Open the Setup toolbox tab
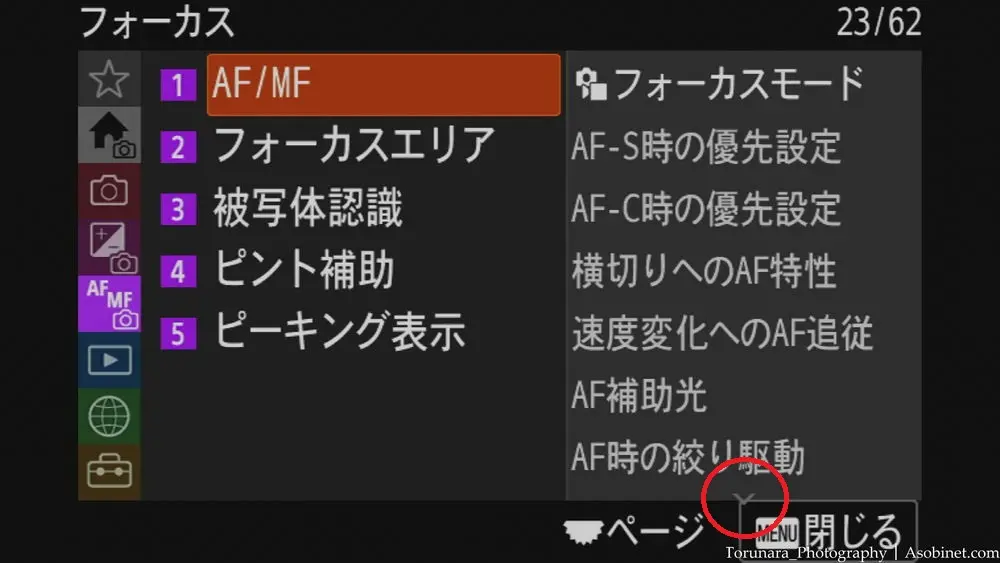 [109, 472]
